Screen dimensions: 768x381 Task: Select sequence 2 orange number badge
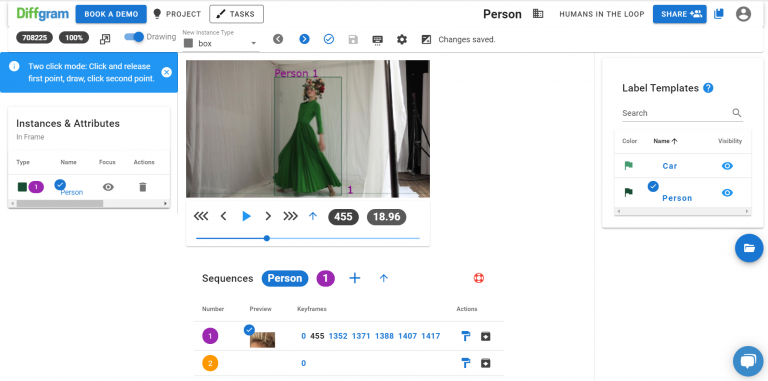[210, 363]
